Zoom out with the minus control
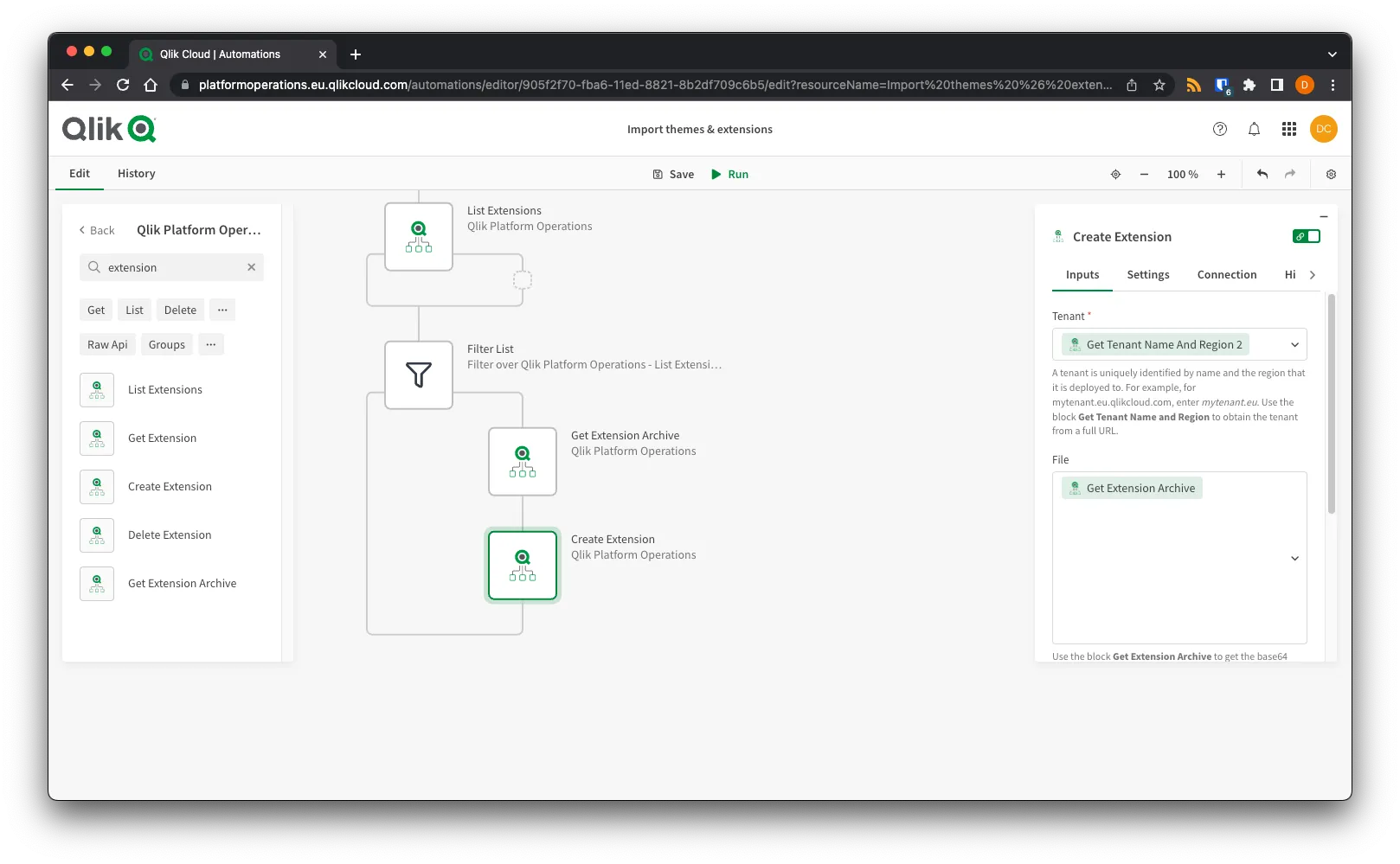 point(1144,174)
